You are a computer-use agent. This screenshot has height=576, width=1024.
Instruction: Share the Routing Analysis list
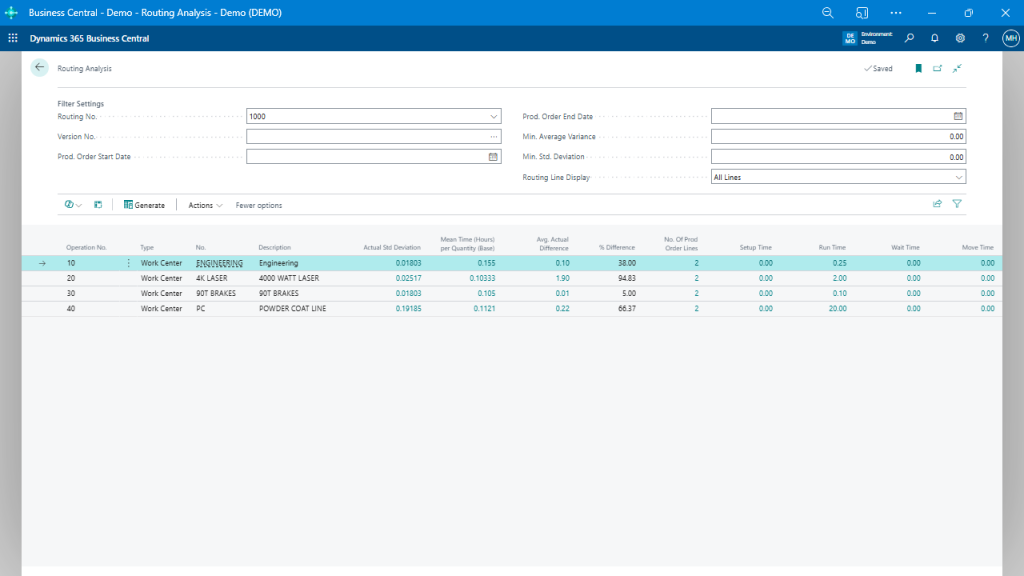[937, 203]
